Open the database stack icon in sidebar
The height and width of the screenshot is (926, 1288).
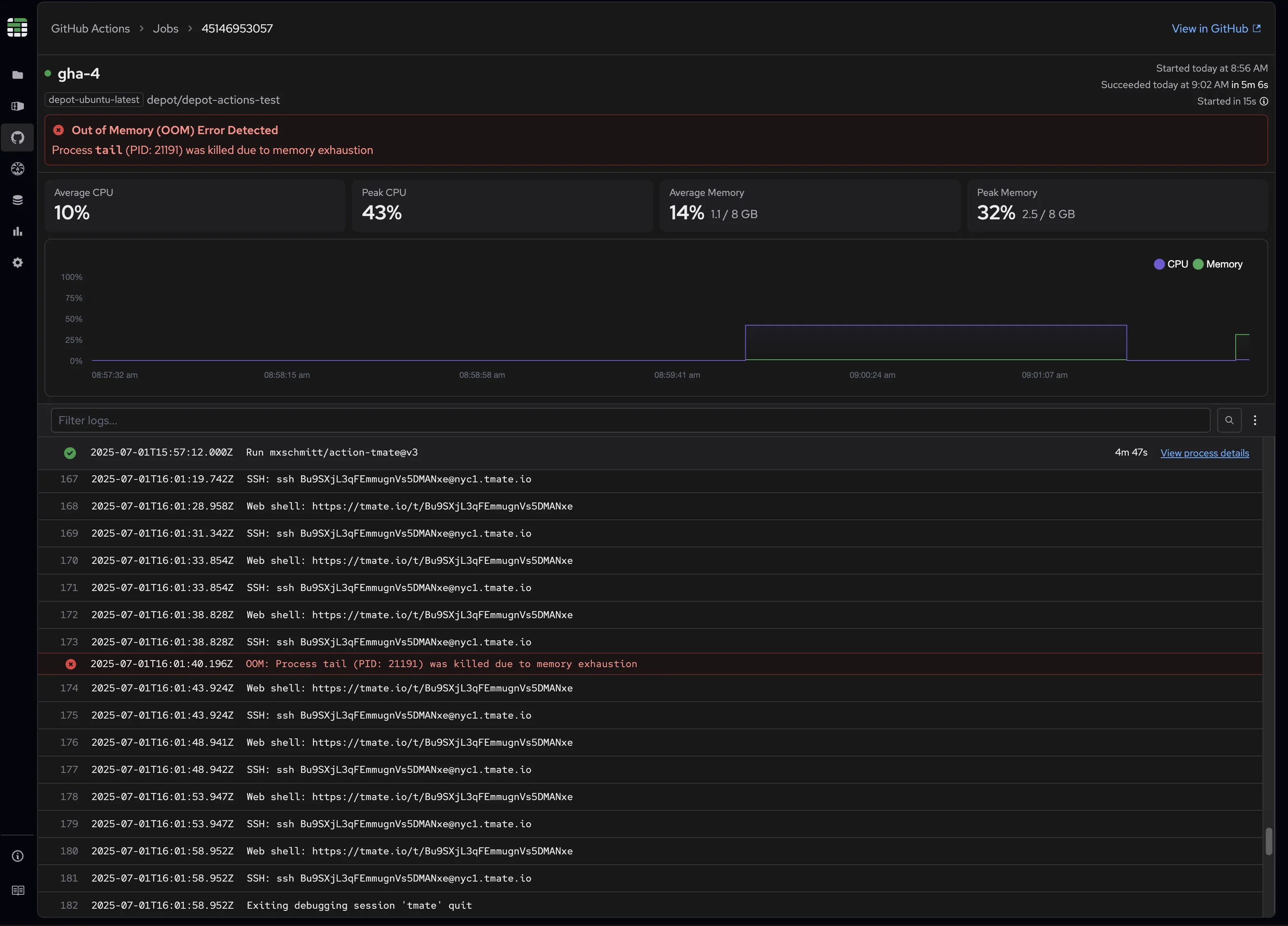pos(18,199)
